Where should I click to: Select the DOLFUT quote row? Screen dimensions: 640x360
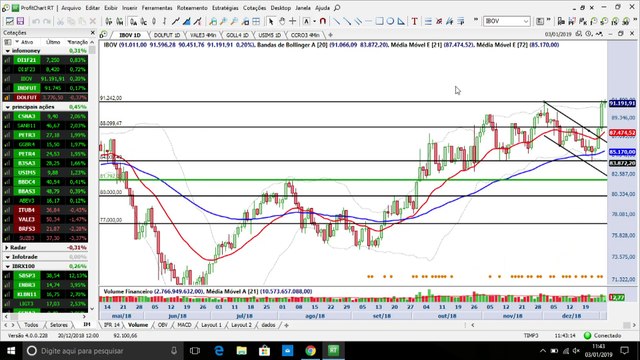point(45,98)
